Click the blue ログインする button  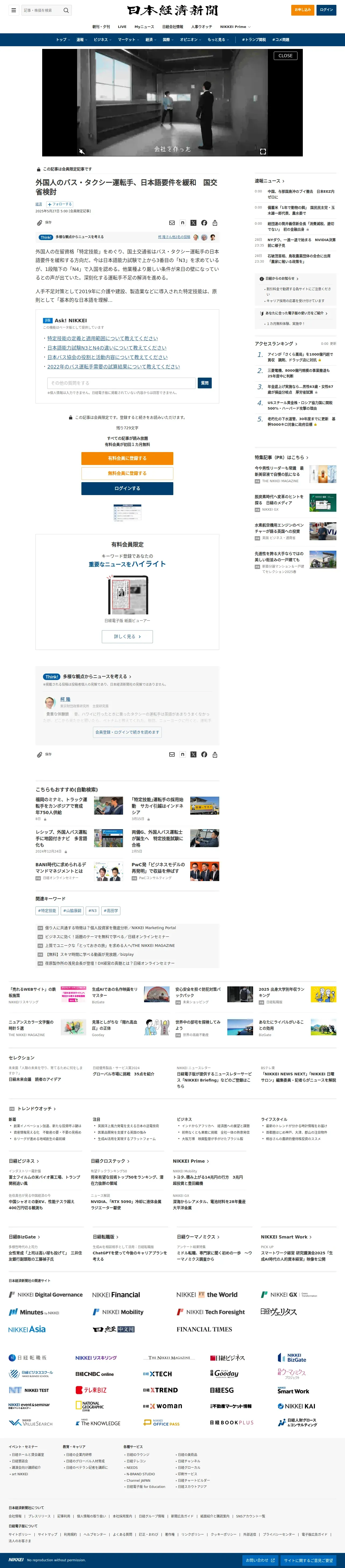point(127,488)
